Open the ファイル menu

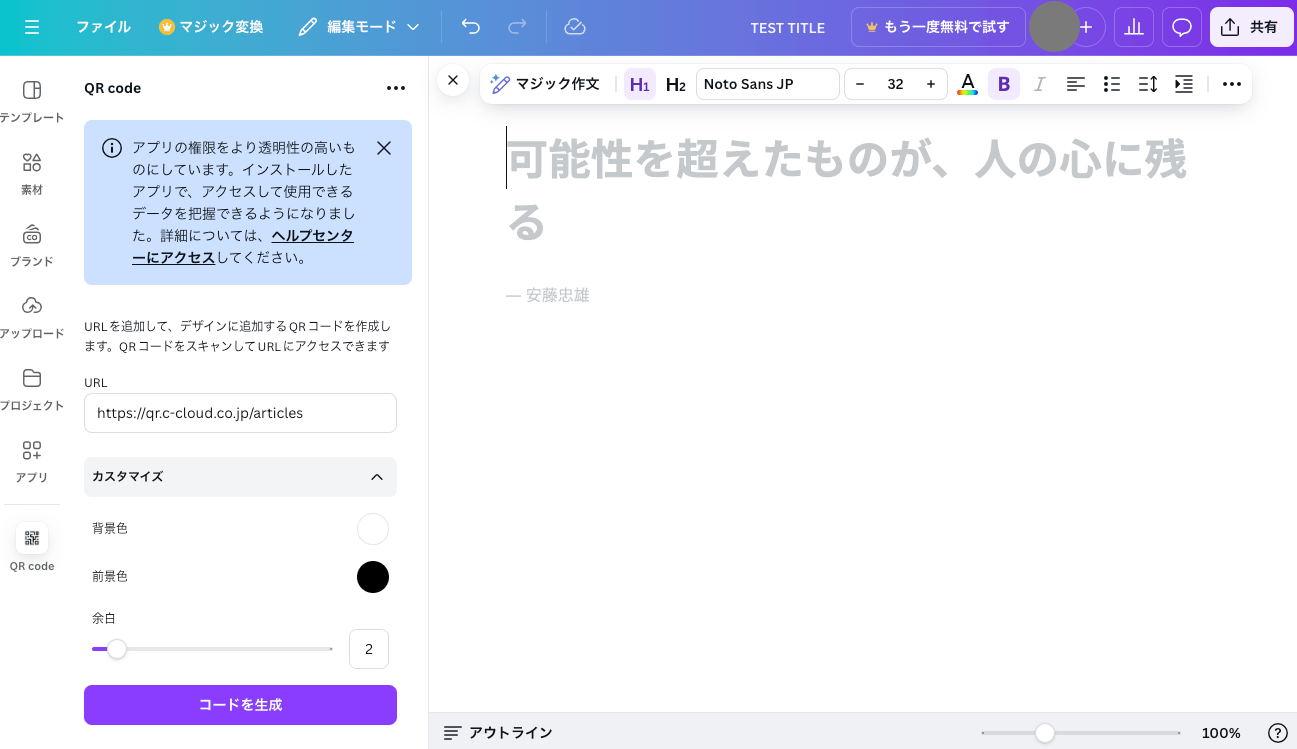103,27
